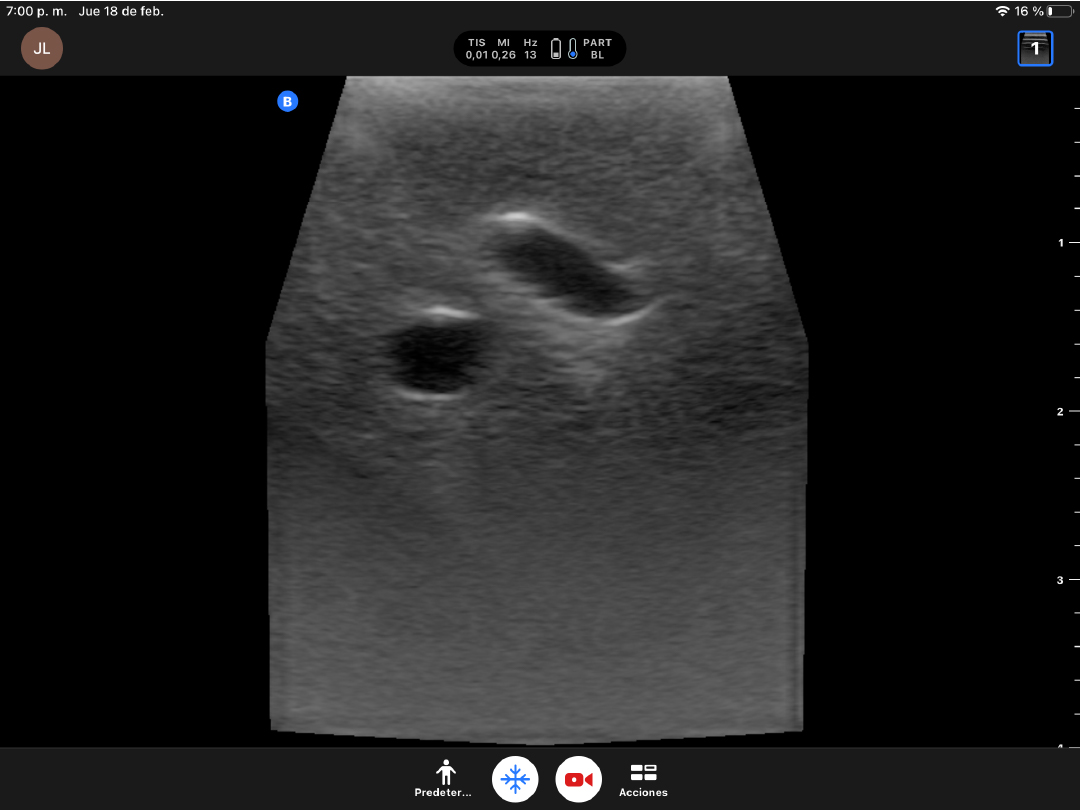
Task: Tap the Hz 13 frame rate readout
Action: tap(530, 49)
